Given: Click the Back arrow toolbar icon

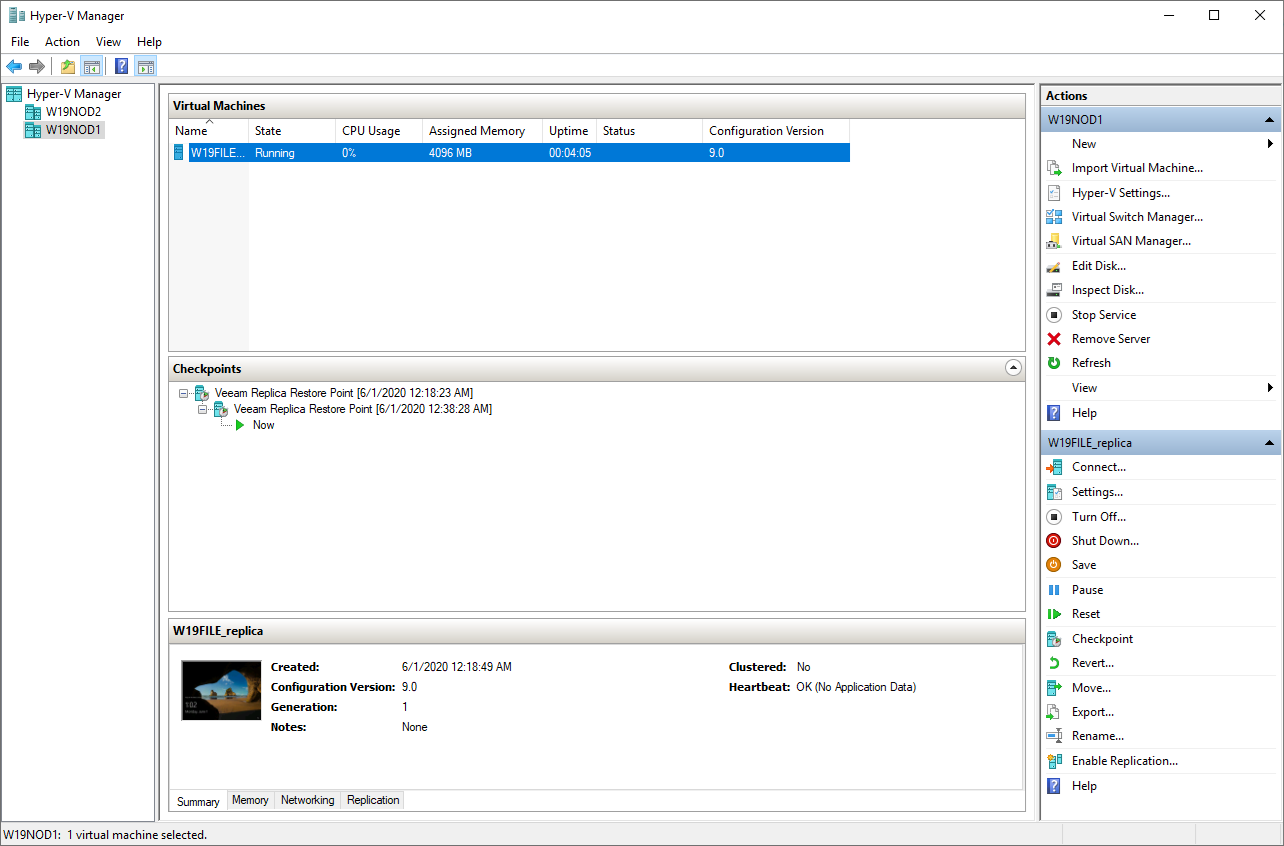Looking at the screenshot, I should [x=14, y=67].
